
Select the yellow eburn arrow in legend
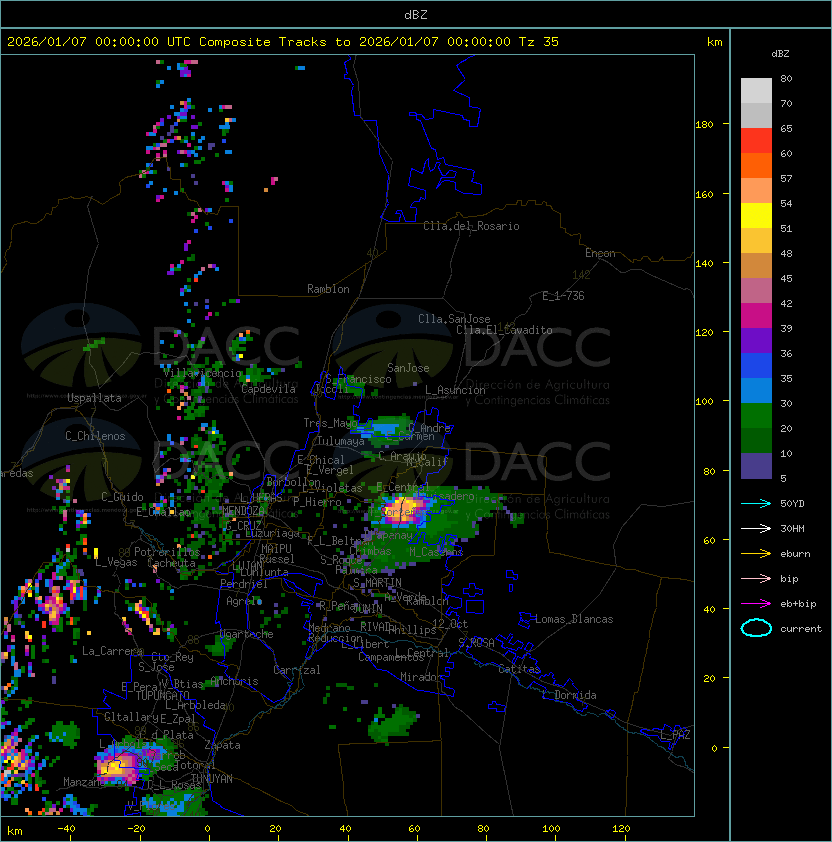coord(756,553)
